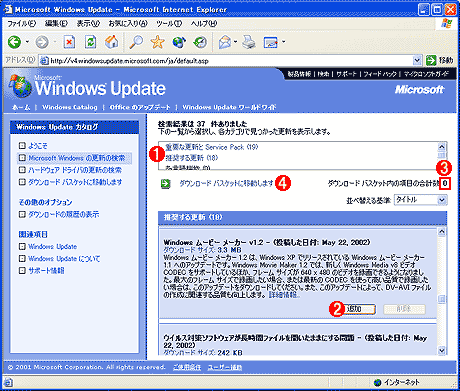The width and height of the screenshot is (460, 391).
Task: Click the Internet zone globe in status bar
Action: point(377,382)
